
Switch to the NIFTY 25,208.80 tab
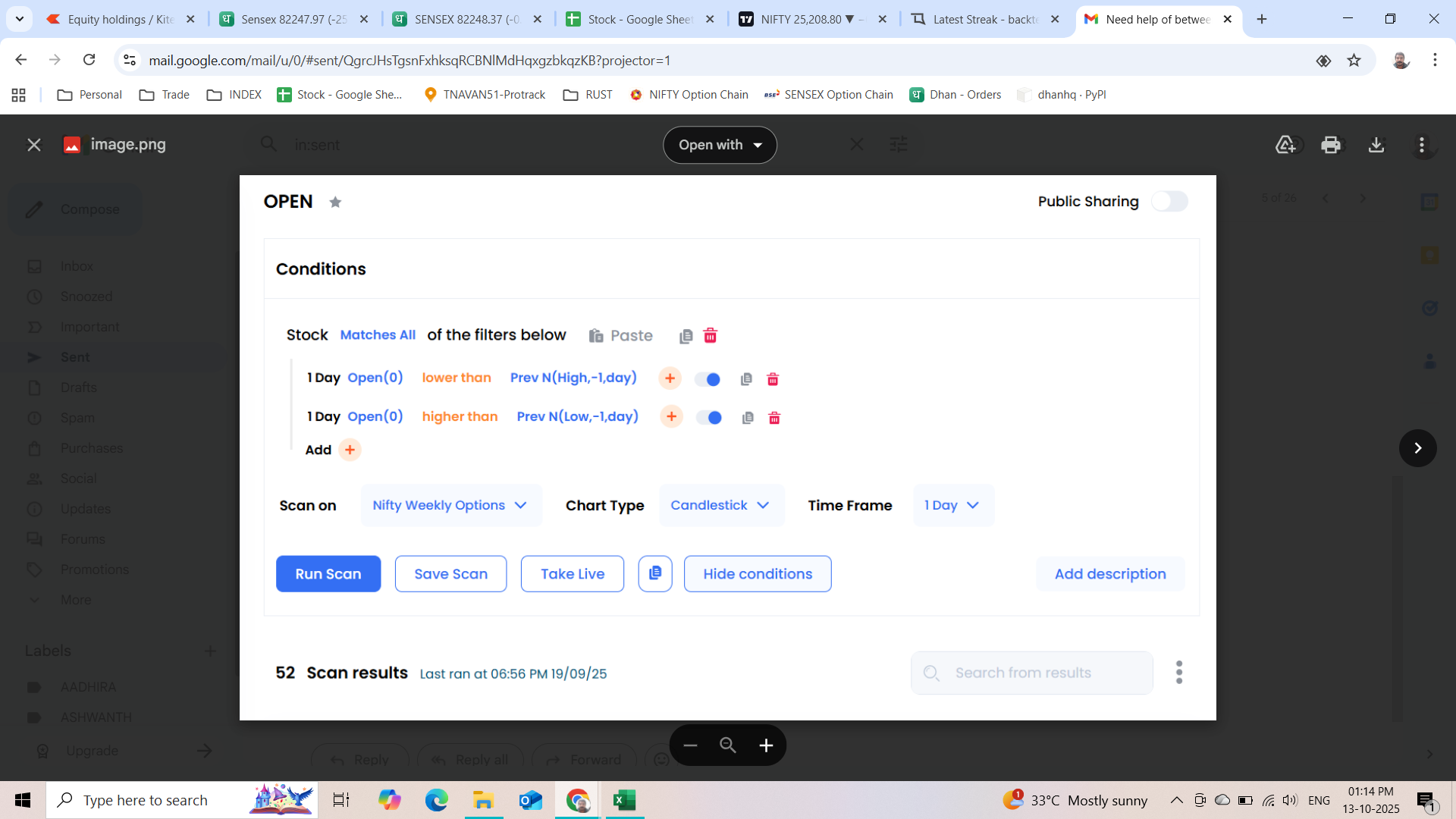point(813,20)
